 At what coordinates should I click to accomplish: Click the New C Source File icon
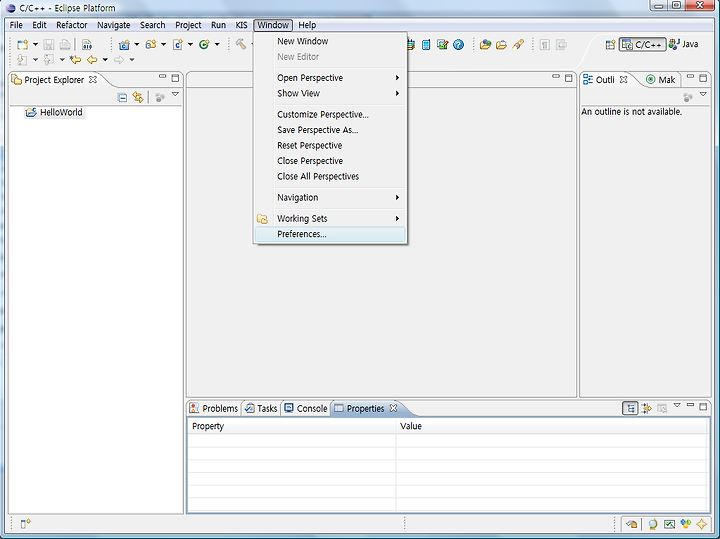click(178, 45)
